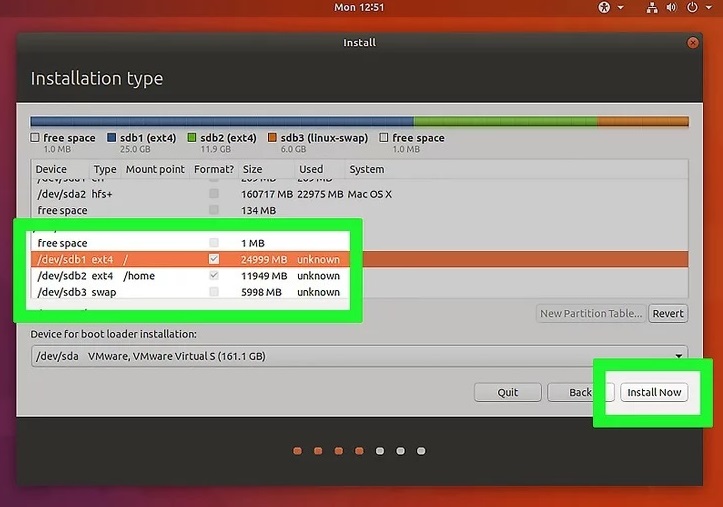
Task: Select the /dev/sdb2 /home partition row
Action: point(359,276)
